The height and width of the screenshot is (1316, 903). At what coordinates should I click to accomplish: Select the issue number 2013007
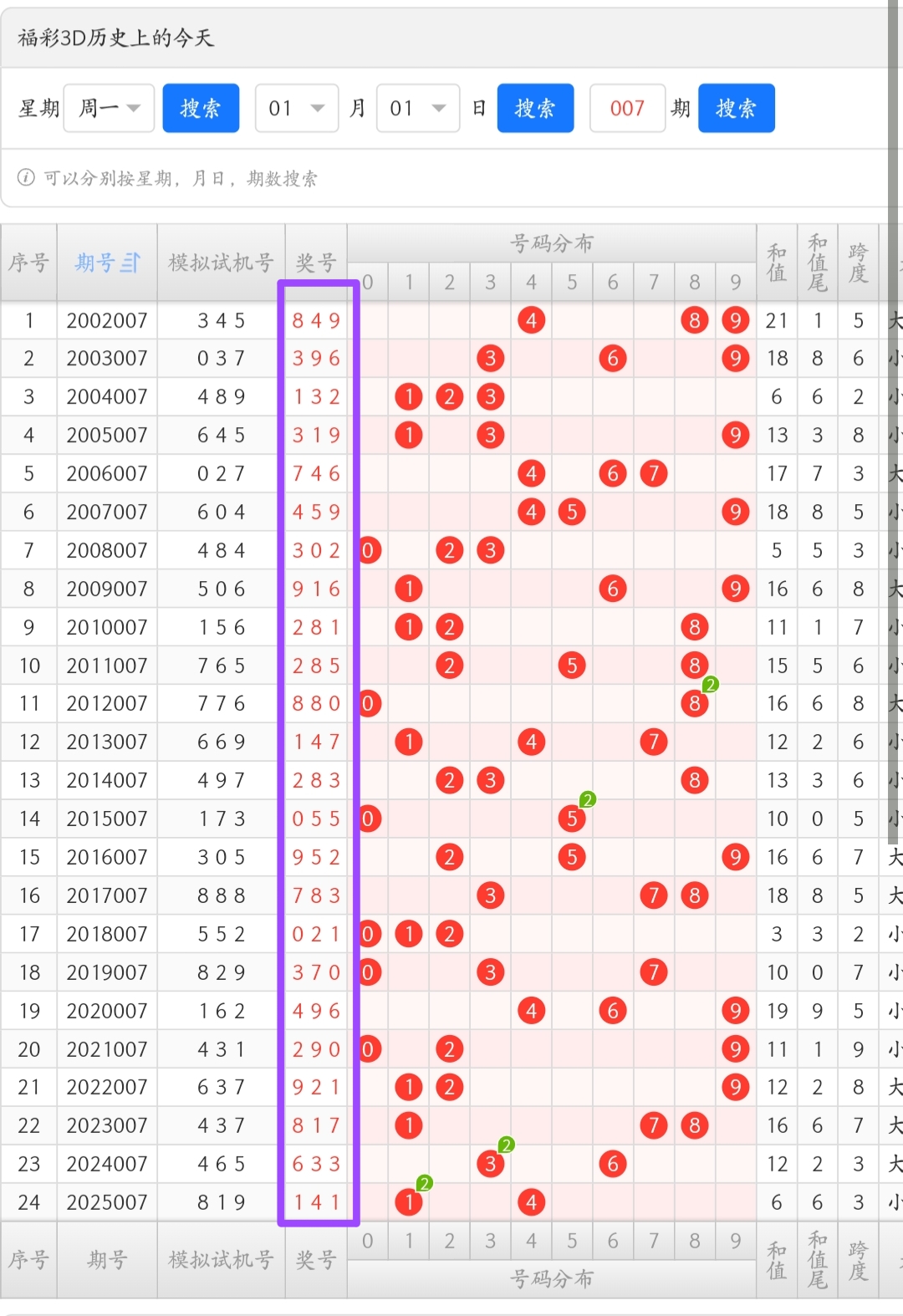click(x=107, y=742)
